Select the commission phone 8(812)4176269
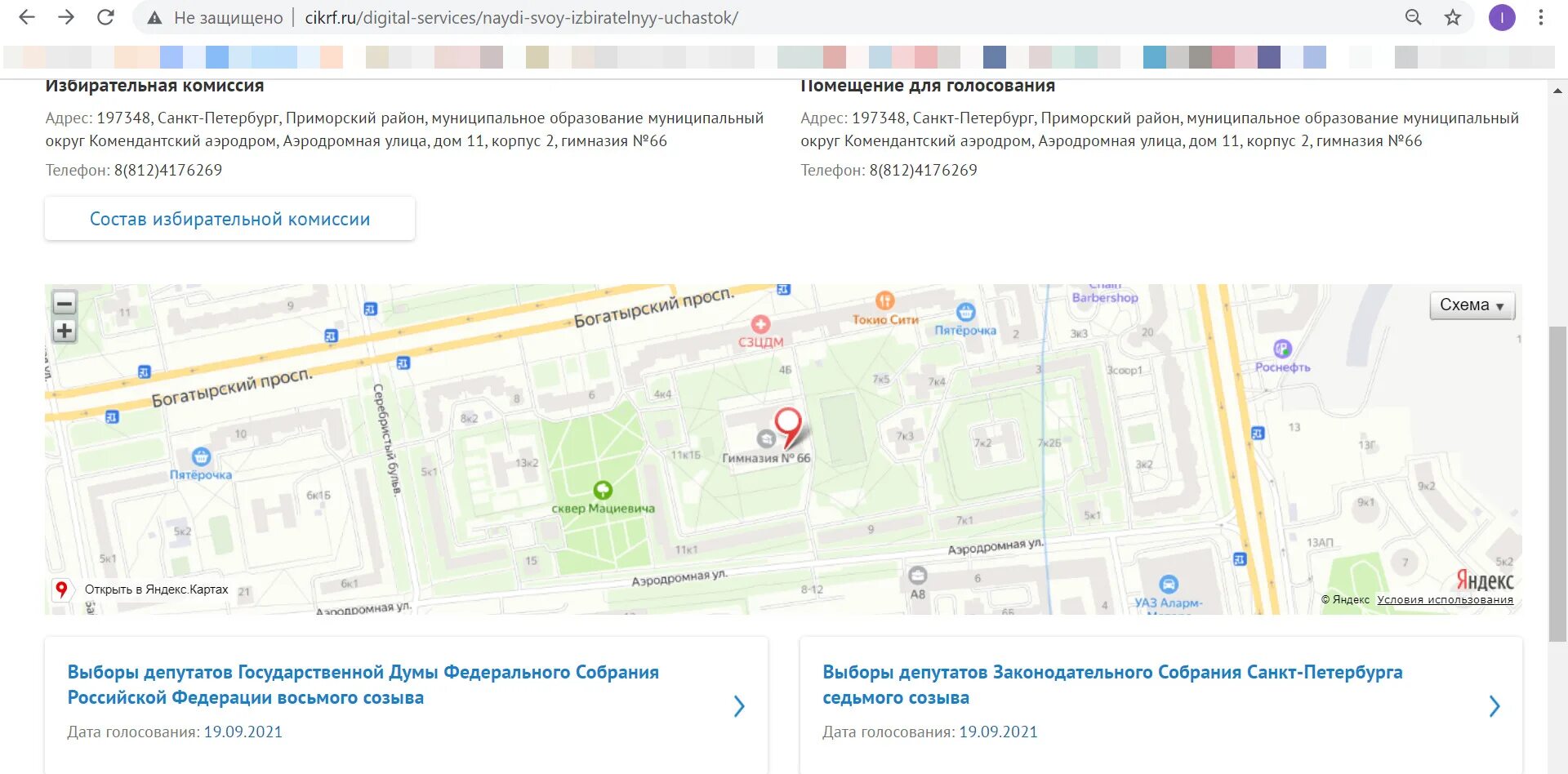Viewport: 1568px width, 774px height. [167, 170]
